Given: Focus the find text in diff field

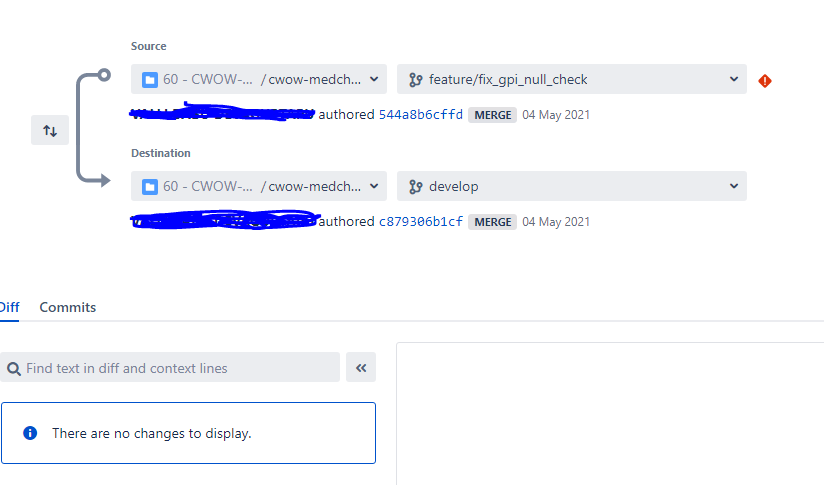Looking at the screenshot, I should 170,367.
